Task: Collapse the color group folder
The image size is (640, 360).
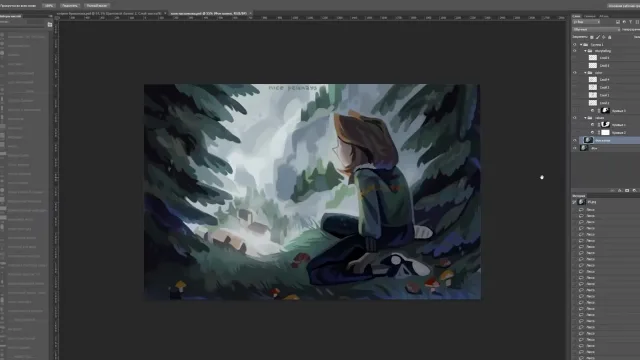Action: 585,73
